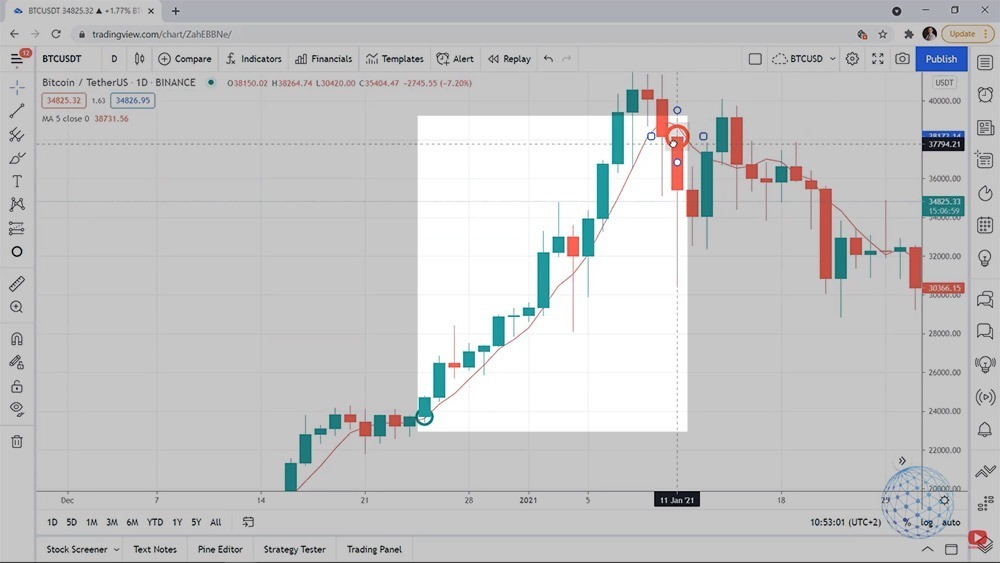Open chart settings gear icon
Viewport: 1000px width, 563px height.
tap(852, 59)
